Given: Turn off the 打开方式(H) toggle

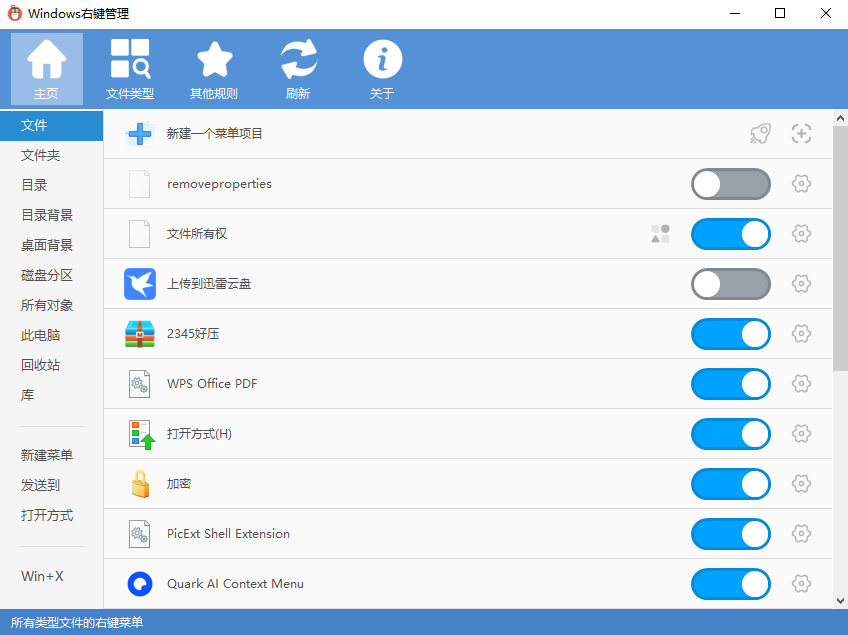Looking at the screenshot, I should pos(731,434).
